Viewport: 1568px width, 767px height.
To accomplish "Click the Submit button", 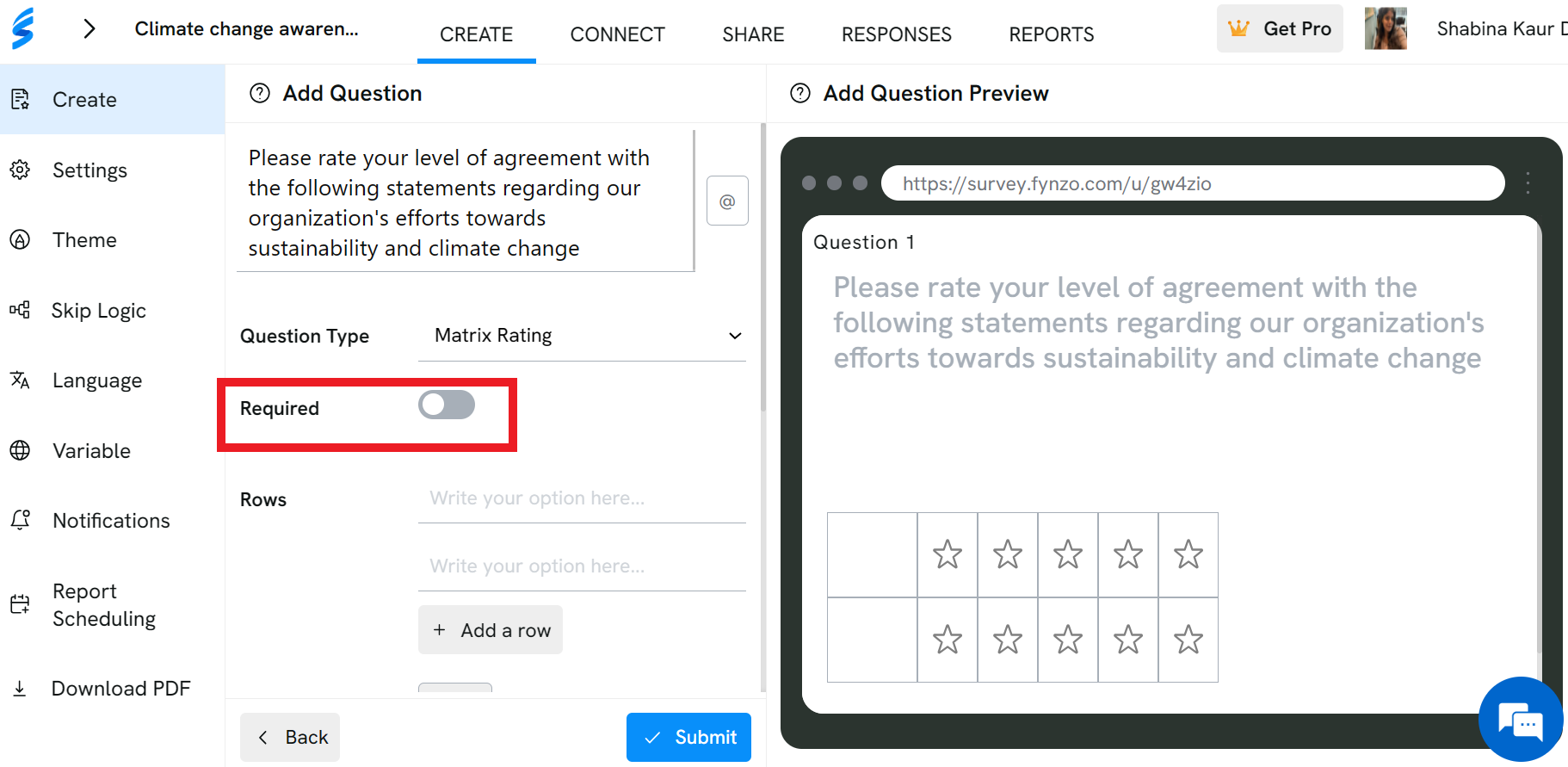I will 688,737.
